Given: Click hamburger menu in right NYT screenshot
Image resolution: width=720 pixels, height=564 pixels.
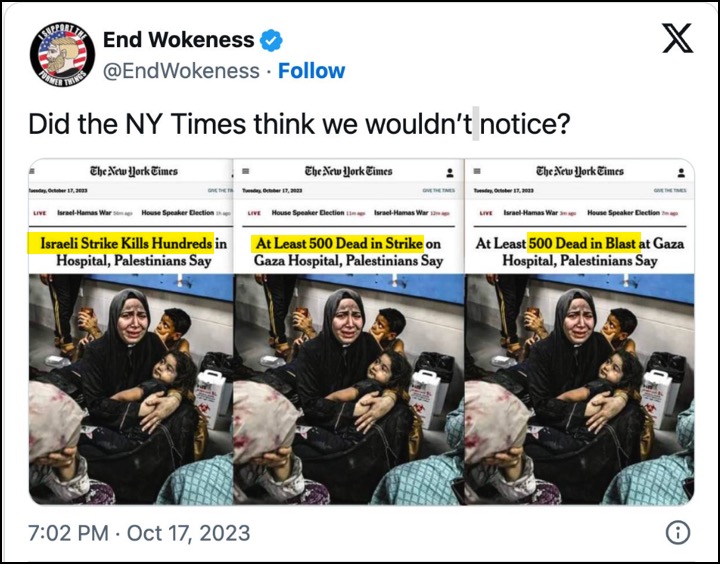Looking at the screenshot, I should pos(477,171).
